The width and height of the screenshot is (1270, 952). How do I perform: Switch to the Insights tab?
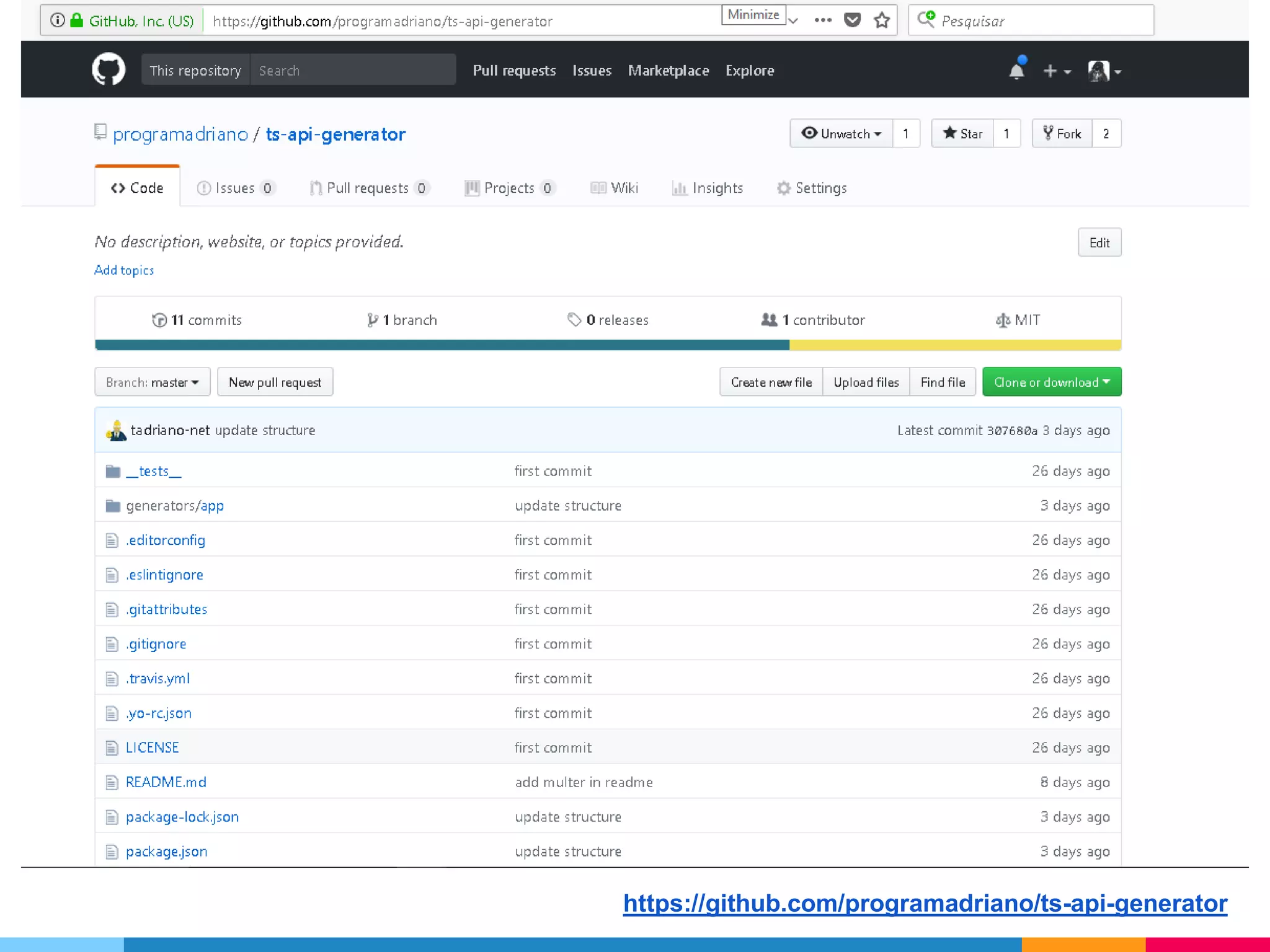708,187
